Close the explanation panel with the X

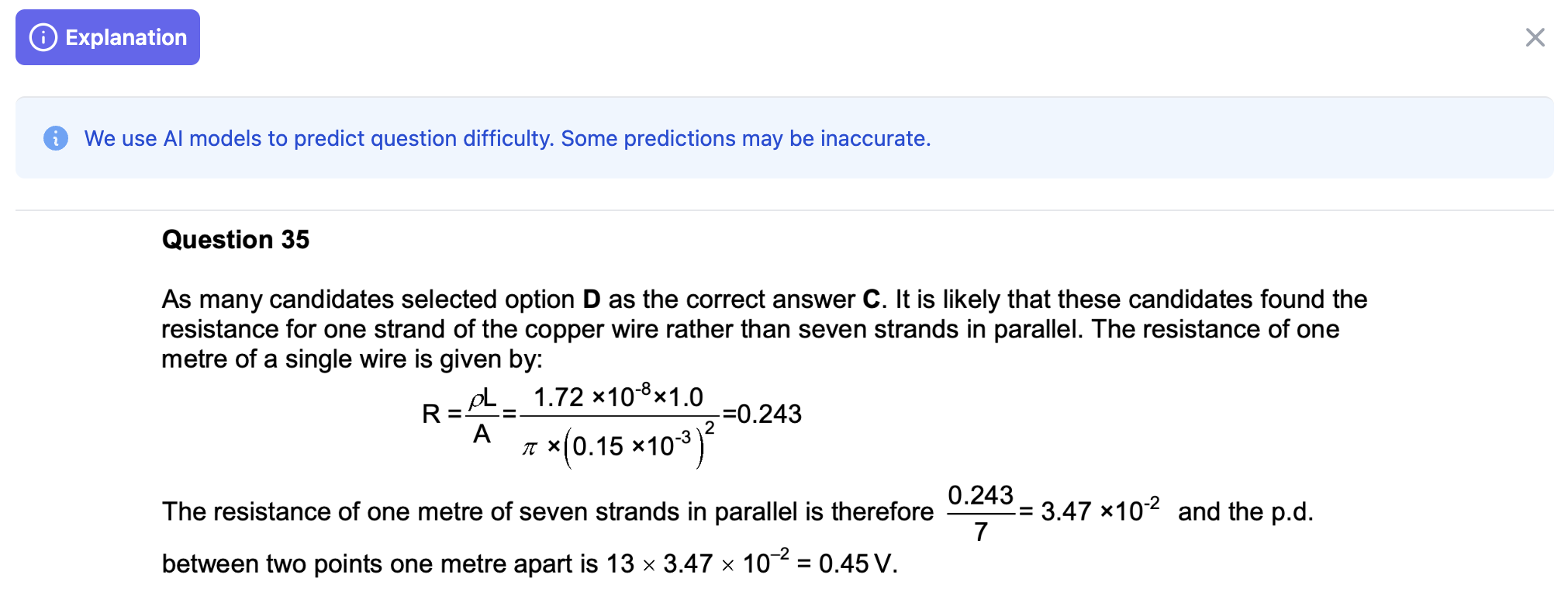(x=1535, y=37)
